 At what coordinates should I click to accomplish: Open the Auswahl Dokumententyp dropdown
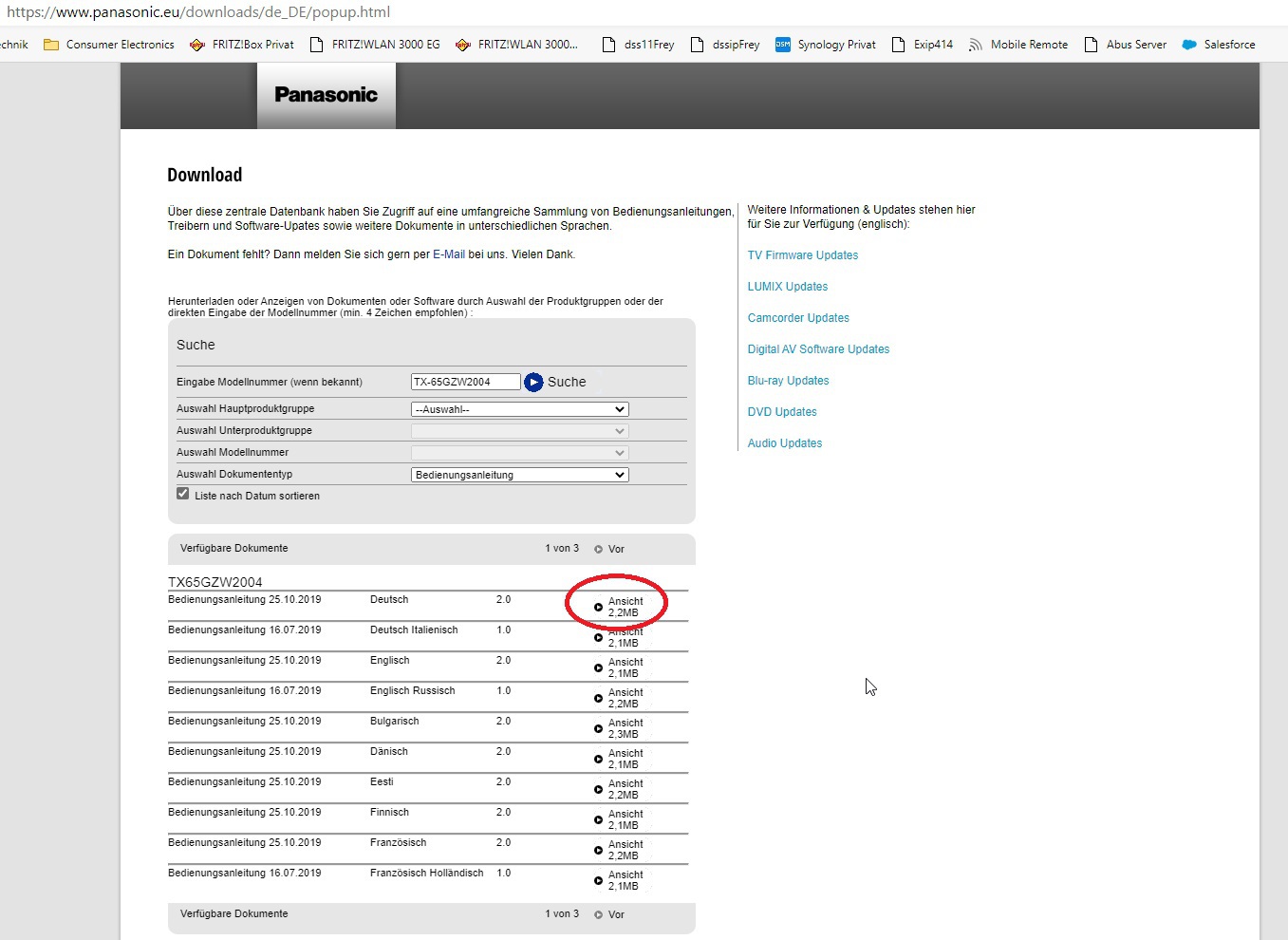tap(519, 475)
